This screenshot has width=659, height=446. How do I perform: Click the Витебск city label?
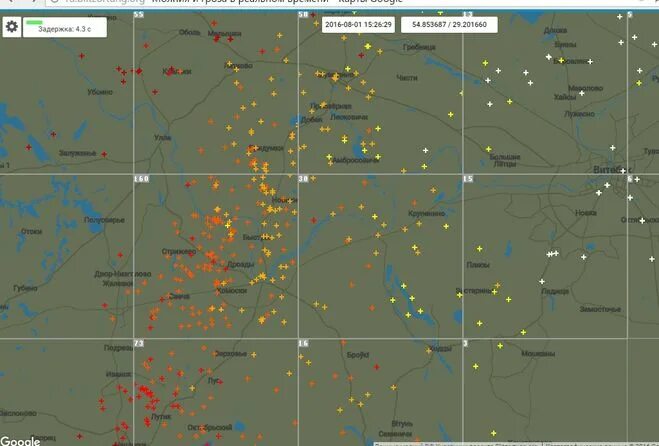612,170
